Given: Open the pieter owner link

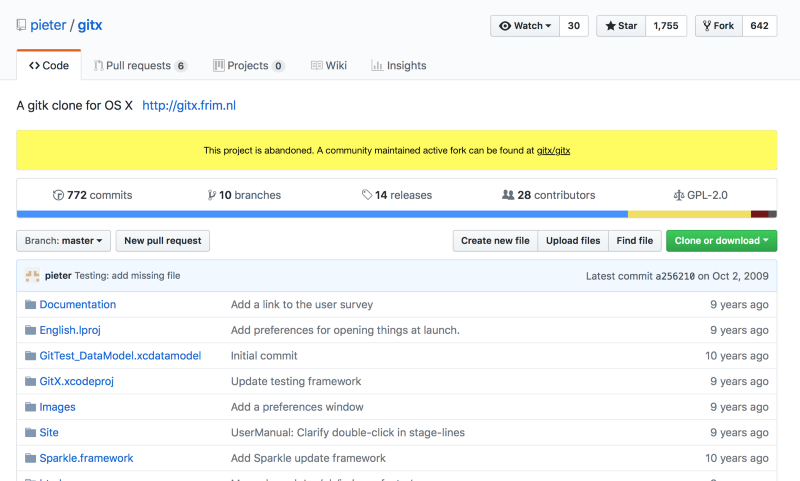Looking at the screenshot, I should click(x=48, y=25).
